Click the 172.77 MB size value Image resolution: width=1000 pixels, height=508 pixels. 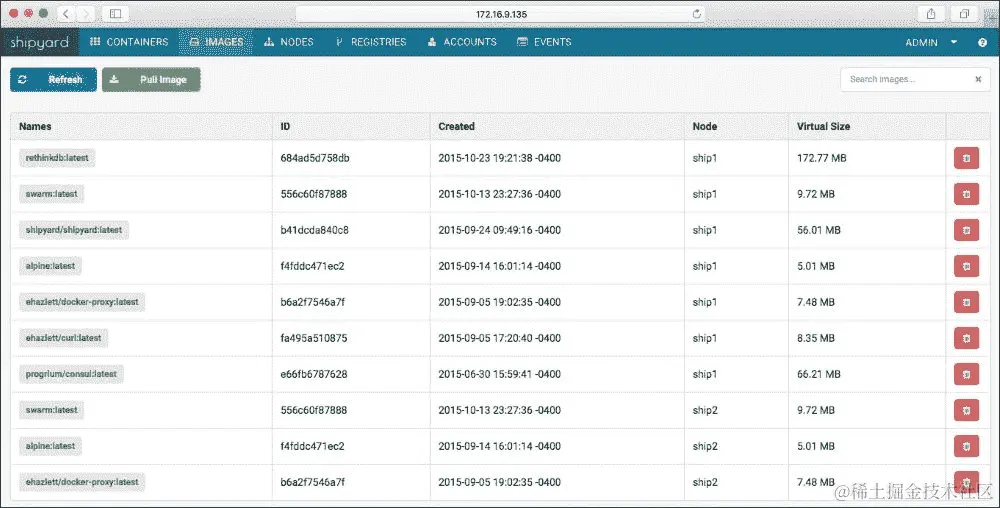pyautogui.click(x=821, y=158)
